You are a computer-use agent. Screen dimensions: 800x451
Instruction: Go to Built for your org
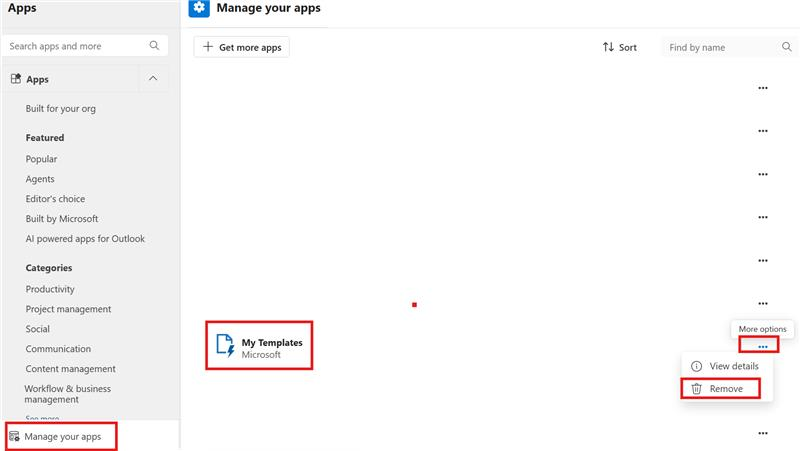click(60, 108)
